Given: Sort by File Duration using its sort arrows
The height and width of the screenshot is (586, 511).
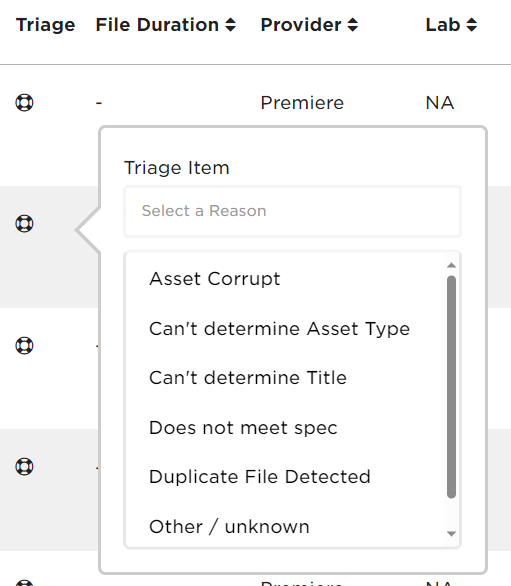Looking at the screenshot, I should (x=231, y=25).
